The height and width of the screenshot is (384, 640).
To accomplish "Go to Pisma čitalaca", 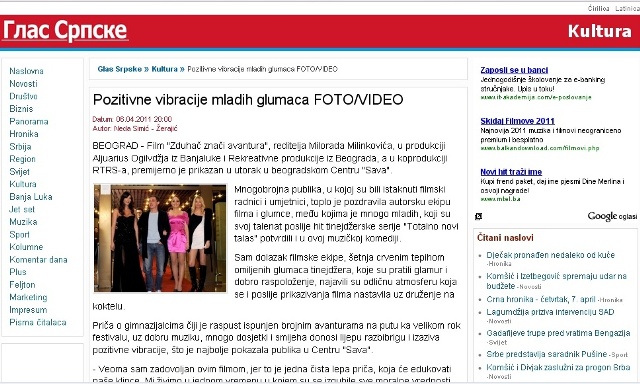I will (x=38, y=322).
